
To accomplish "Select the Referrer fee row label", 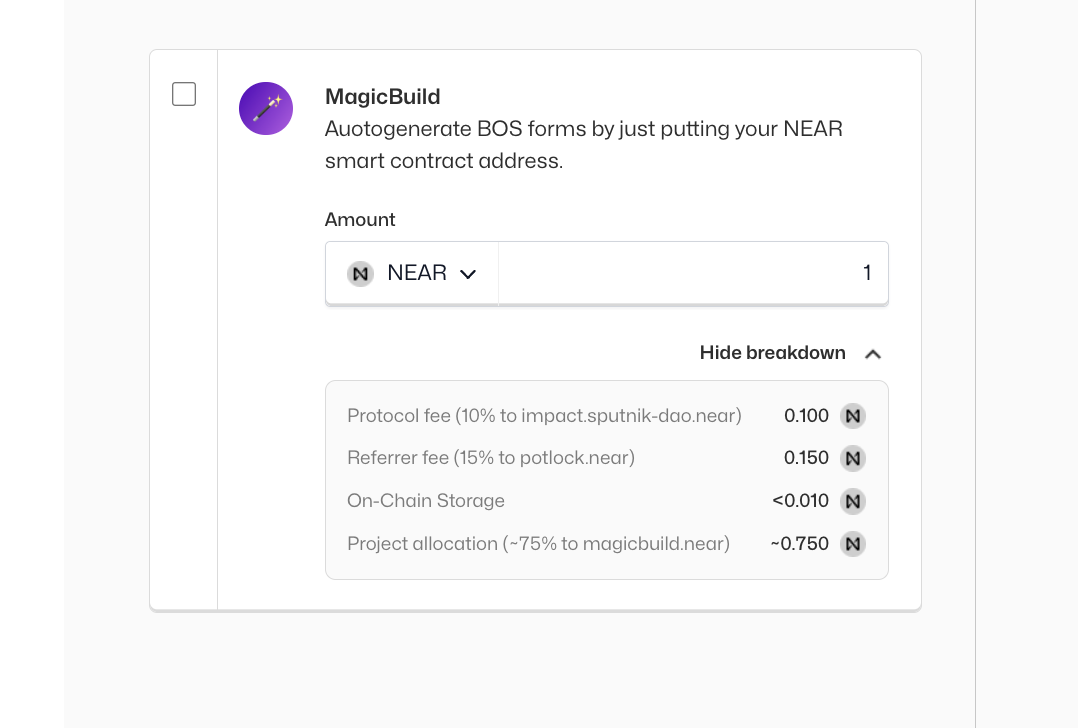I will 491,458.
